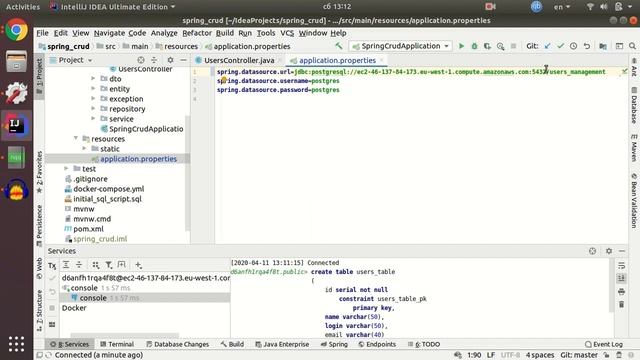Toggle soft-wrap in console output

coord(621,266)
